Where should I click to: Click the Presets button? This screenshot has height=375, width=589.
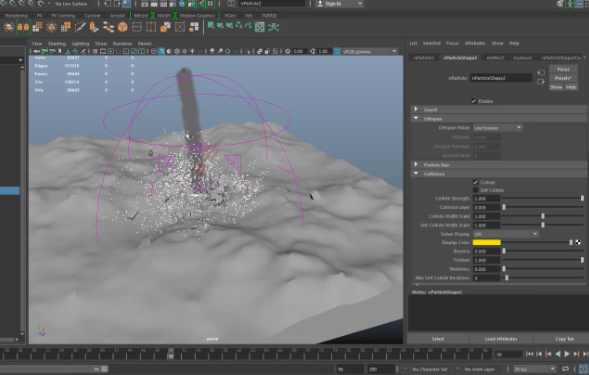563,78
